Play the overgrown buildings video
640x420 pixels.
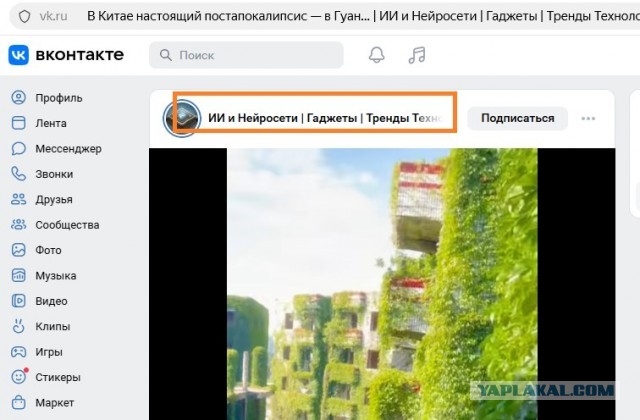coord(382,284)
